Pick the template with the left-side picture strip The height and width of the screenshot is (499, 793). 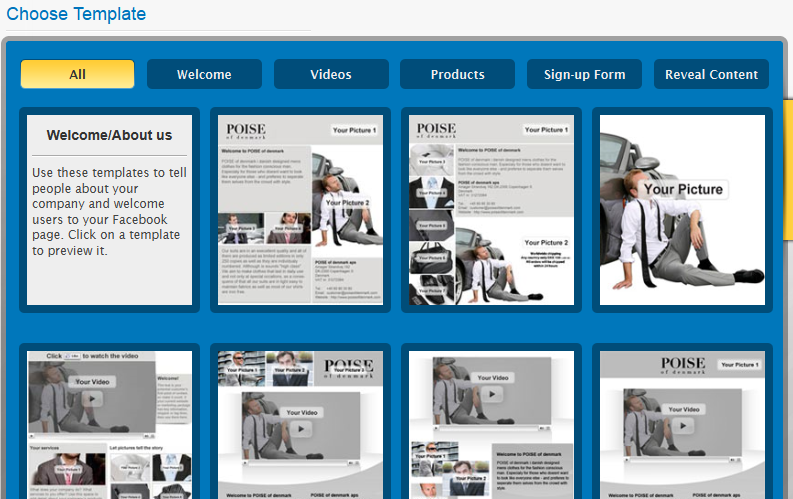(491, 210)
